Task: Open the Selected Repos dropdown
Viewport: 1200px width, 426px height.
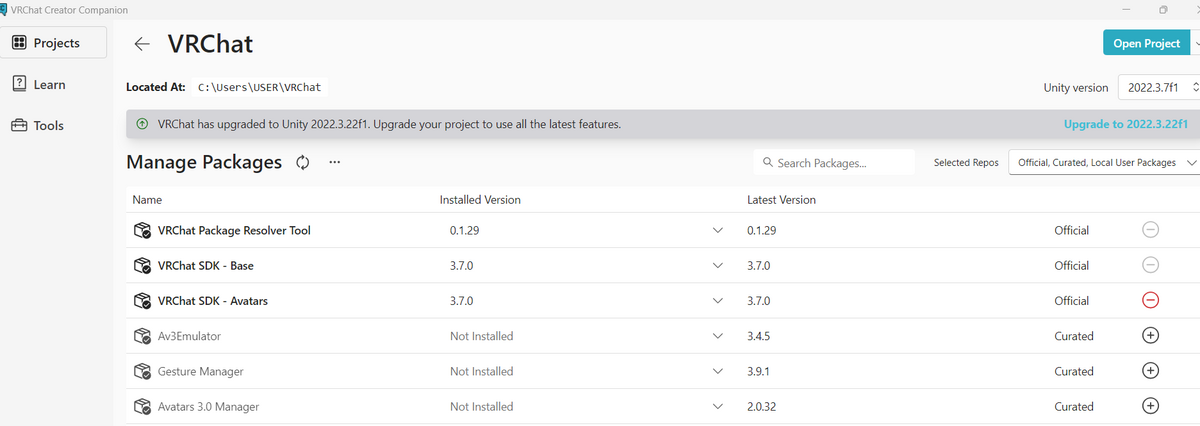Action: (x=1104, y=162)
